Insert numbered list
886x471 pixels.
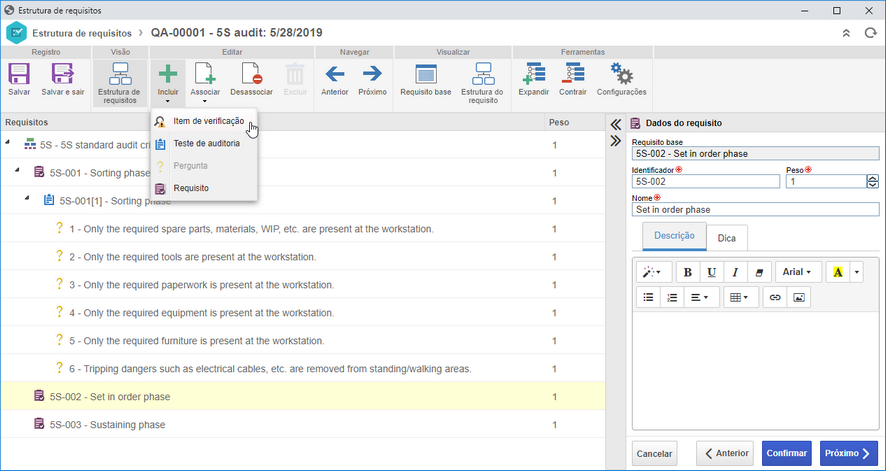pos(672,297)
